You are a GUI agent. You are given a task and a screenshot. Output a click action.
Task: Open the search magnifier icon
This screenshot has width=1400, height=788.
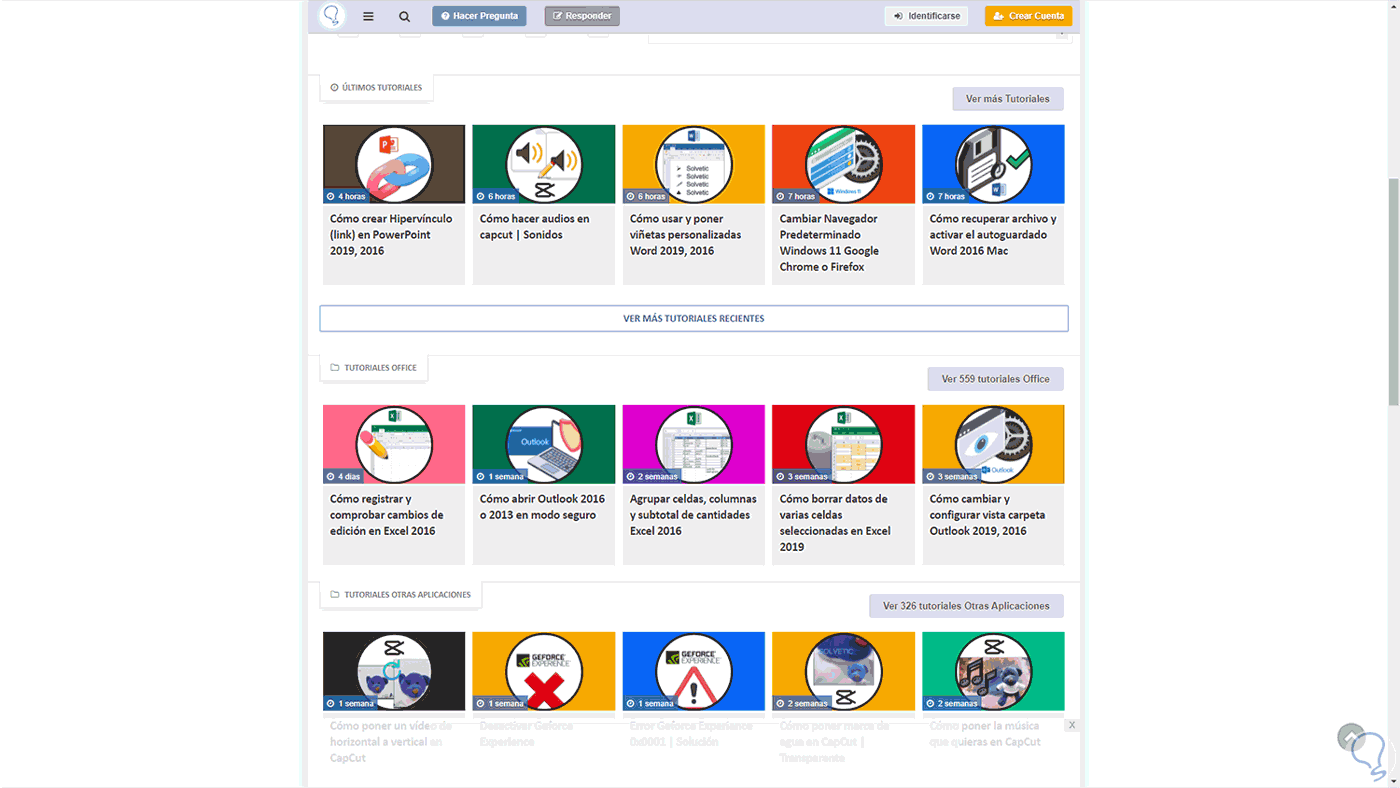pyautogui.click(x=404, y=16)
